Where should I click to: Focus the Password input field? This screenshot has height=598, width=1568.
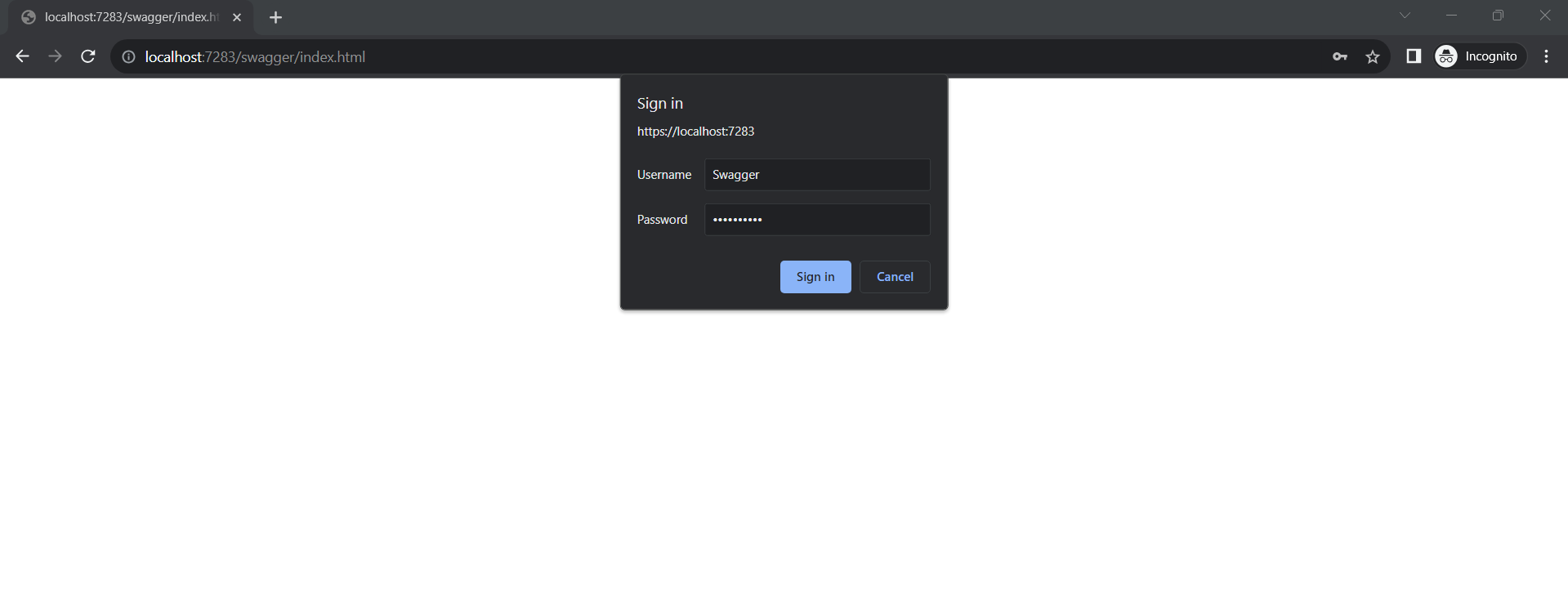817,220
